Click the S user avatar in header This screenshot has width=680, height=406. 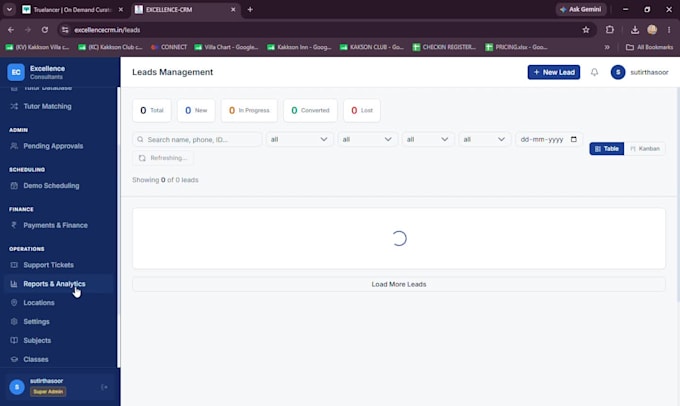click(x=618, y=72)
